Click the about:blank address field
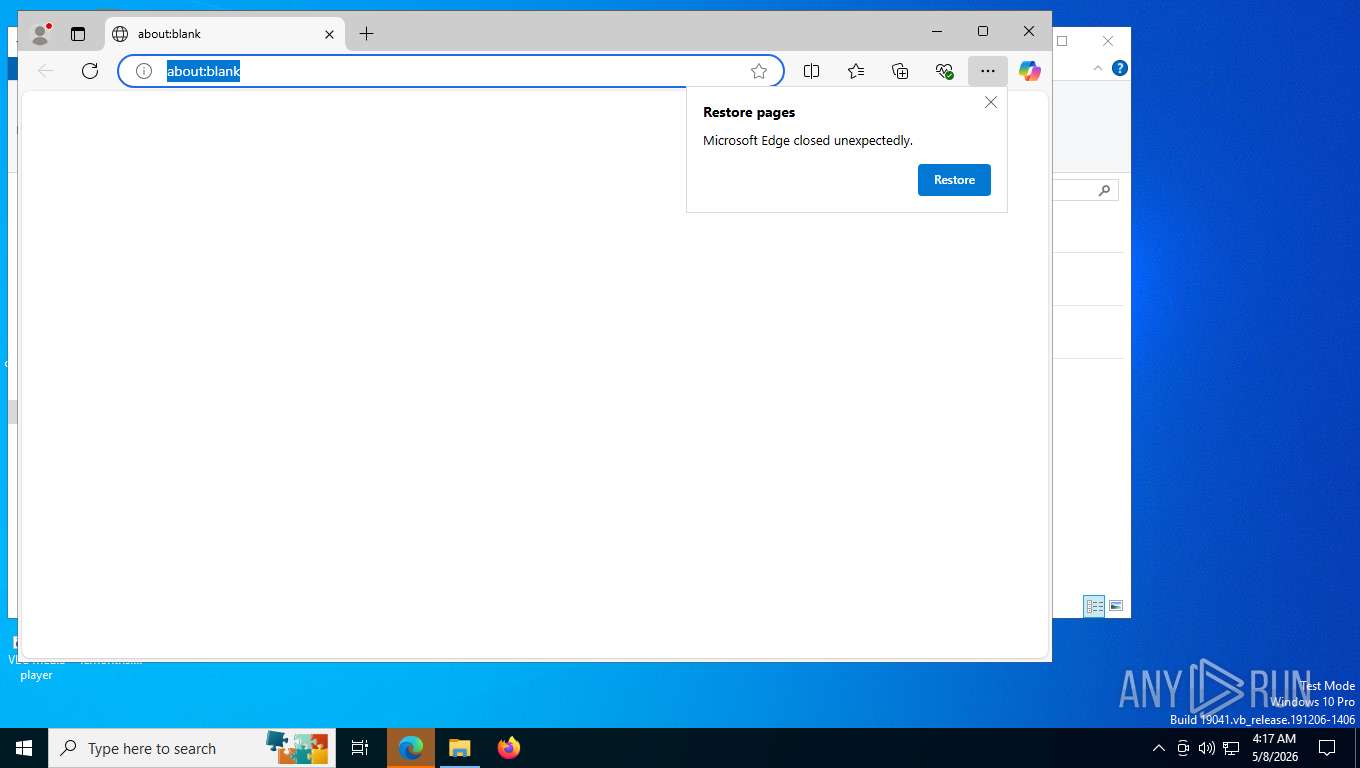The width and height of the screenshot is (1360, 768). pos(450,71)
